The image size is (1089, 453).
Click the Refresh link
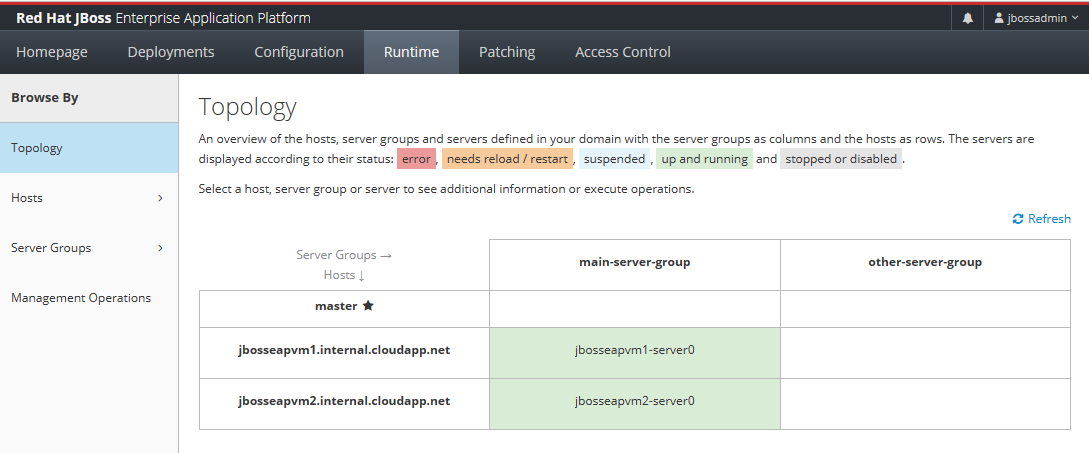pos(1042,219)
